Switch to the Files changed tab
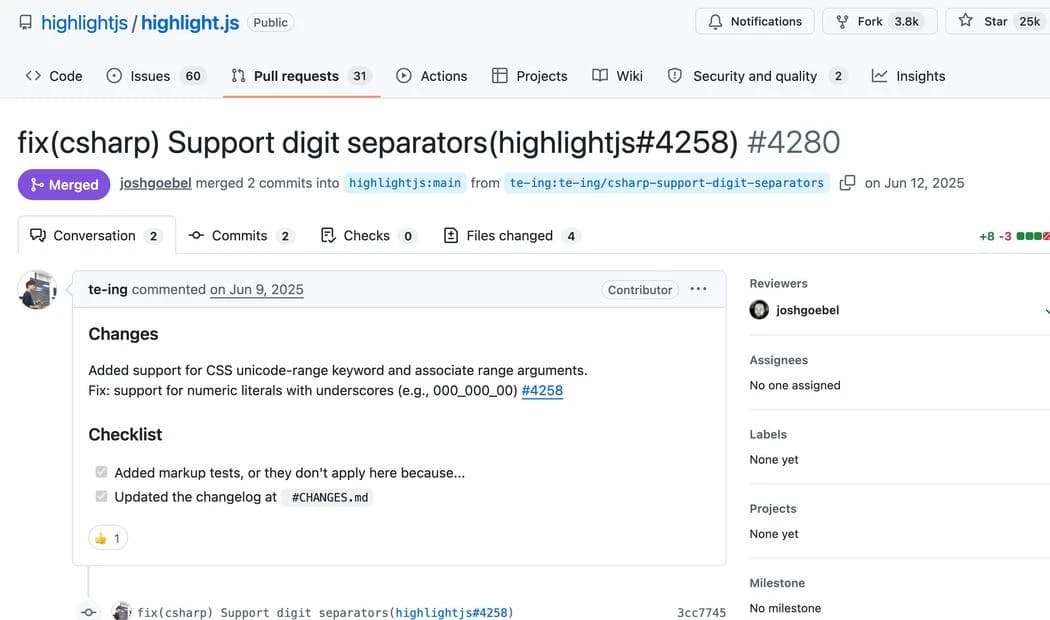This screenshot has width=1050, height=620. (x=512, y=236)
